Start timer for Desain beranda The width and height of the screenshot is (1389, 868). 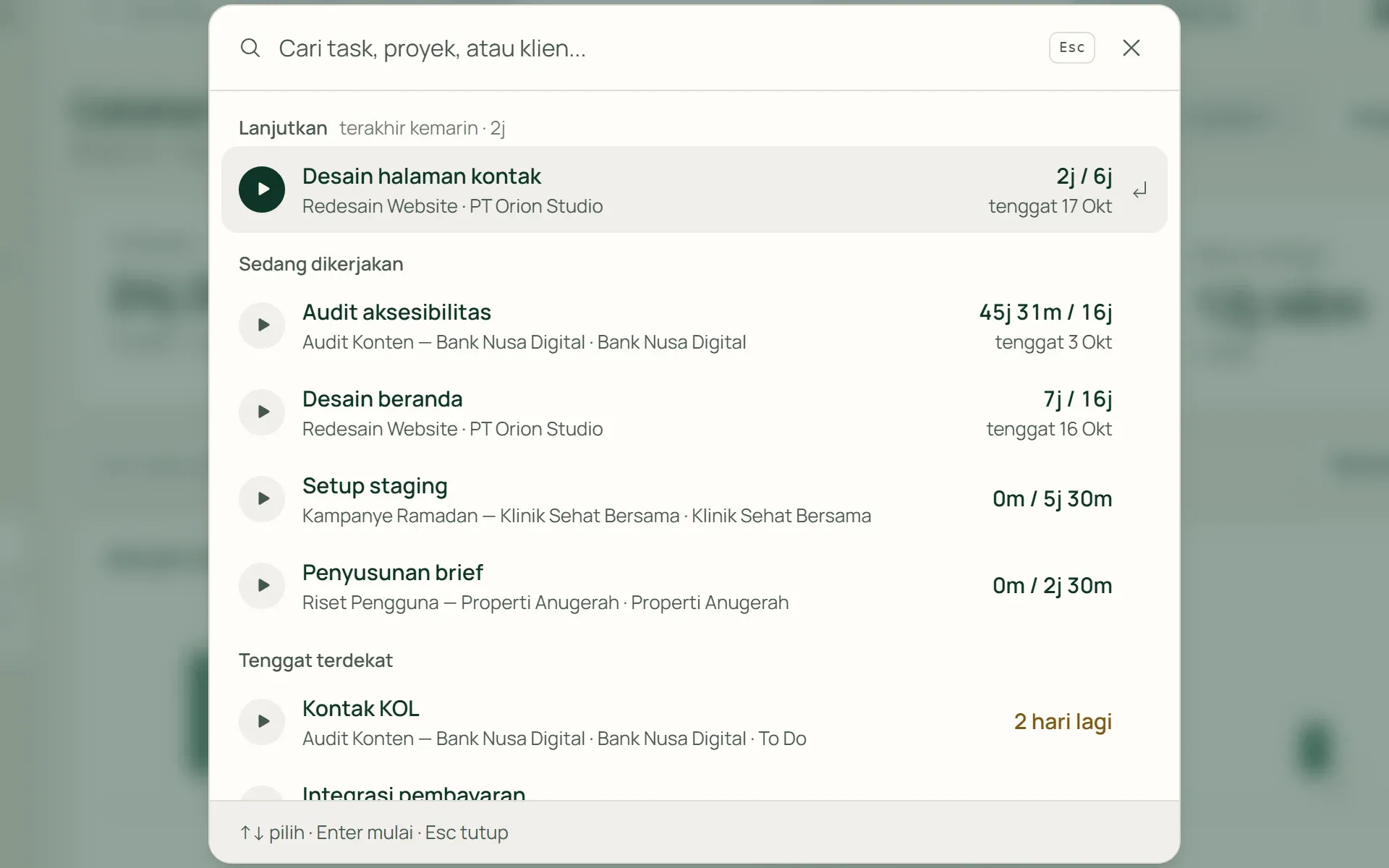(262, 412)
